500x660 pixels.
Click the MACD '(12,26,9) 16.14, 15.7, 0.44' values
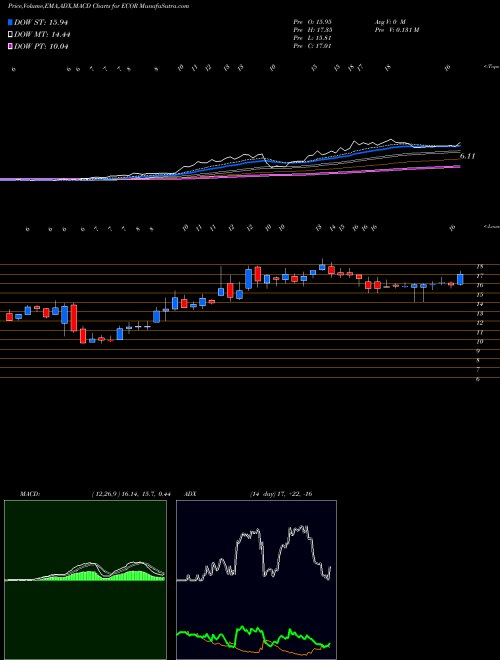point(130,494)
